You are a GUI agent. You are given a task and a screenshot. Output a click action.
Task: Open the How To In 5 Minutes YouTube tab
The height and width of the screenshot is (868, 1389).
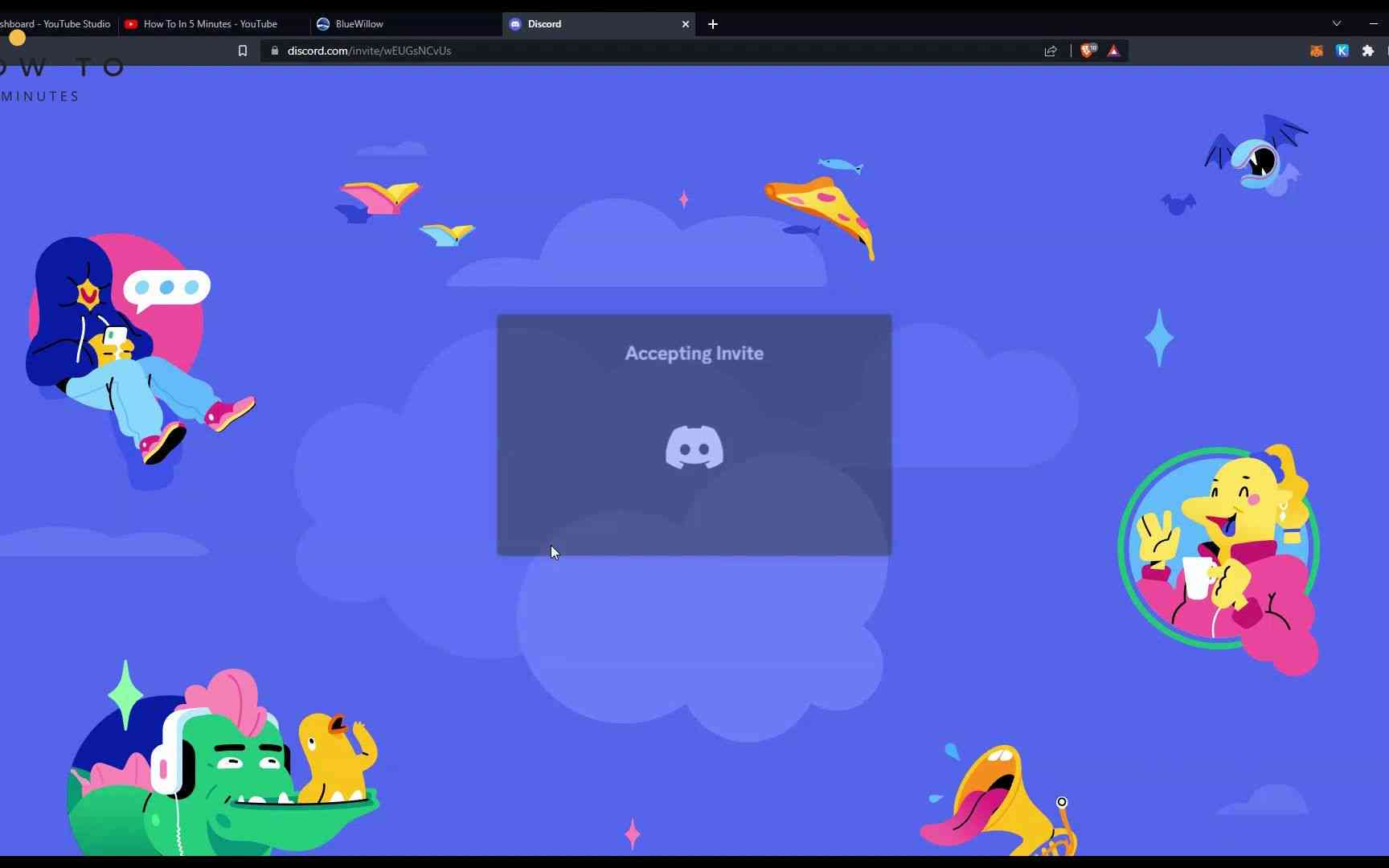(x=211, y=24)
